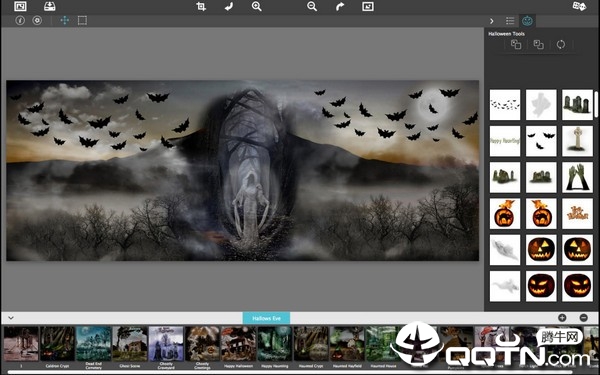Click the undo arrow icon
Image resolution: width=600 pixels, height=375 pixels.
coord(229,6)
